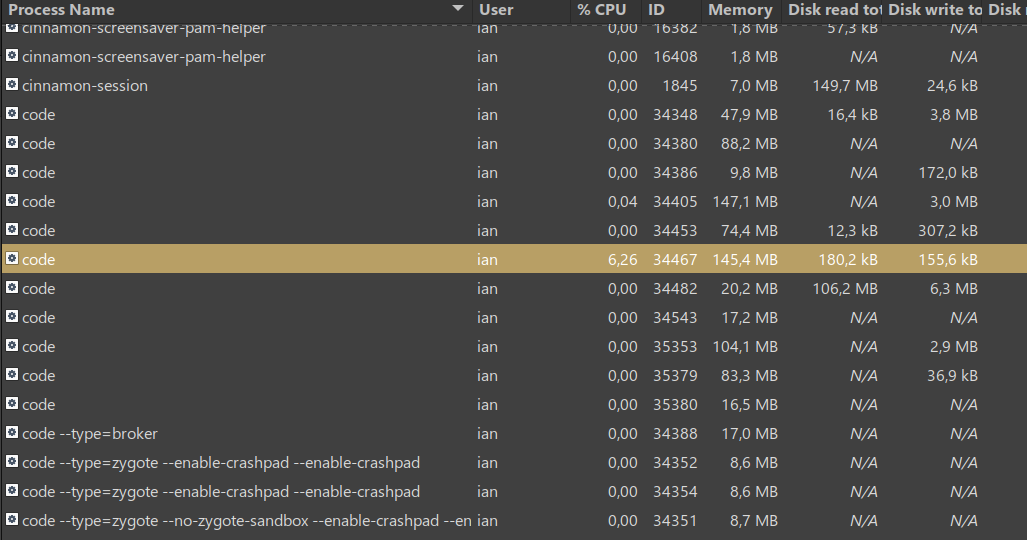Sort by the Process Name column header
This screenshot has height=540, width=1027.
[236, 10]
